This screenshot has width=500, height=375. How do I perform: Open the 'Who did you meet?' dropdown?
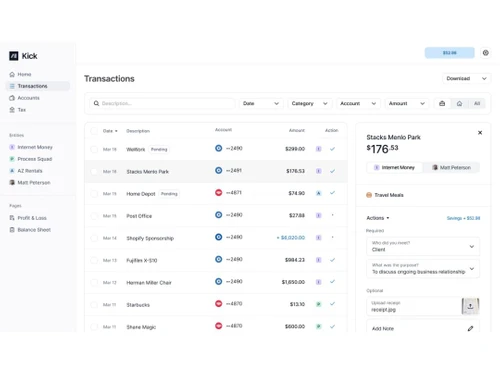coord(423,246)
